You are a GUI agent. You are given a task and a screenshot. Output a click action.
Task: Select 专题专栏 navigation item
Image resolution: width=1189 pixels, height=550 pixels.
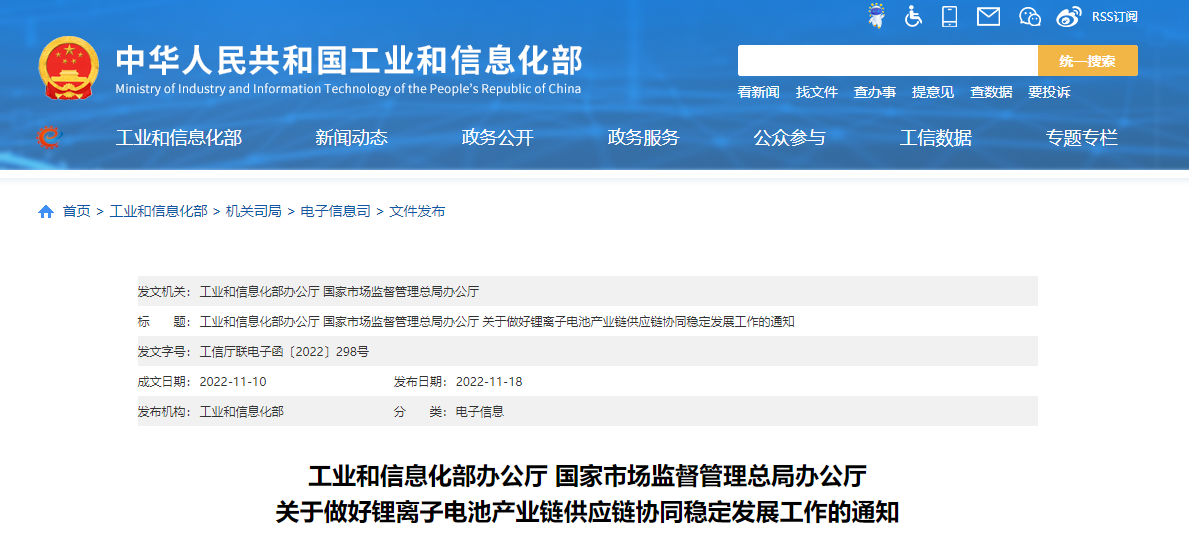click(1082, 138)
